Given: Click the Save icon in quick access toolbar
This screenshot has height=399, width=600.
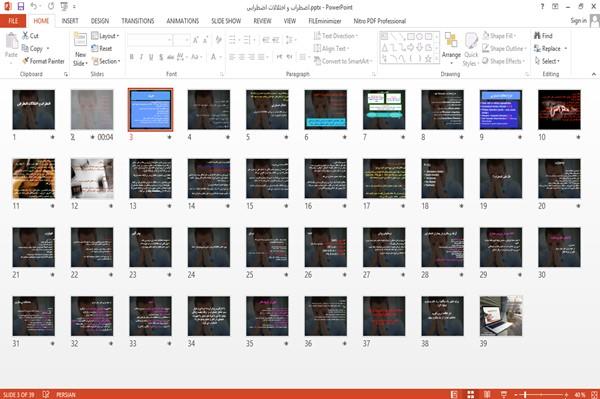Looking at the screenshot, I should (21, 7).
